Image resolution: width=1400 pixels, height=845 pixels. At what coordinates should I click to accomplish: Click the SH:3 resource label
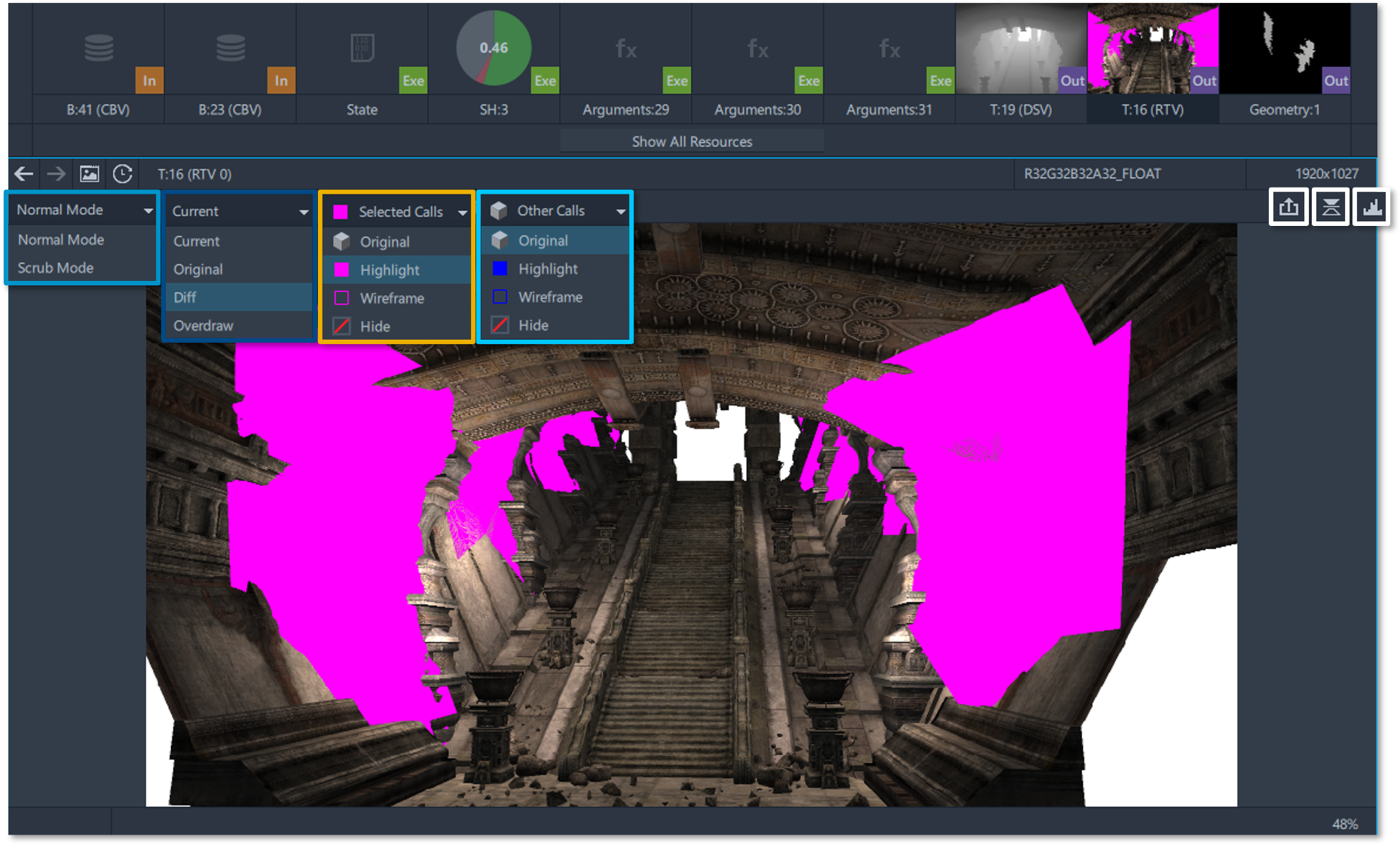[494, 110]
